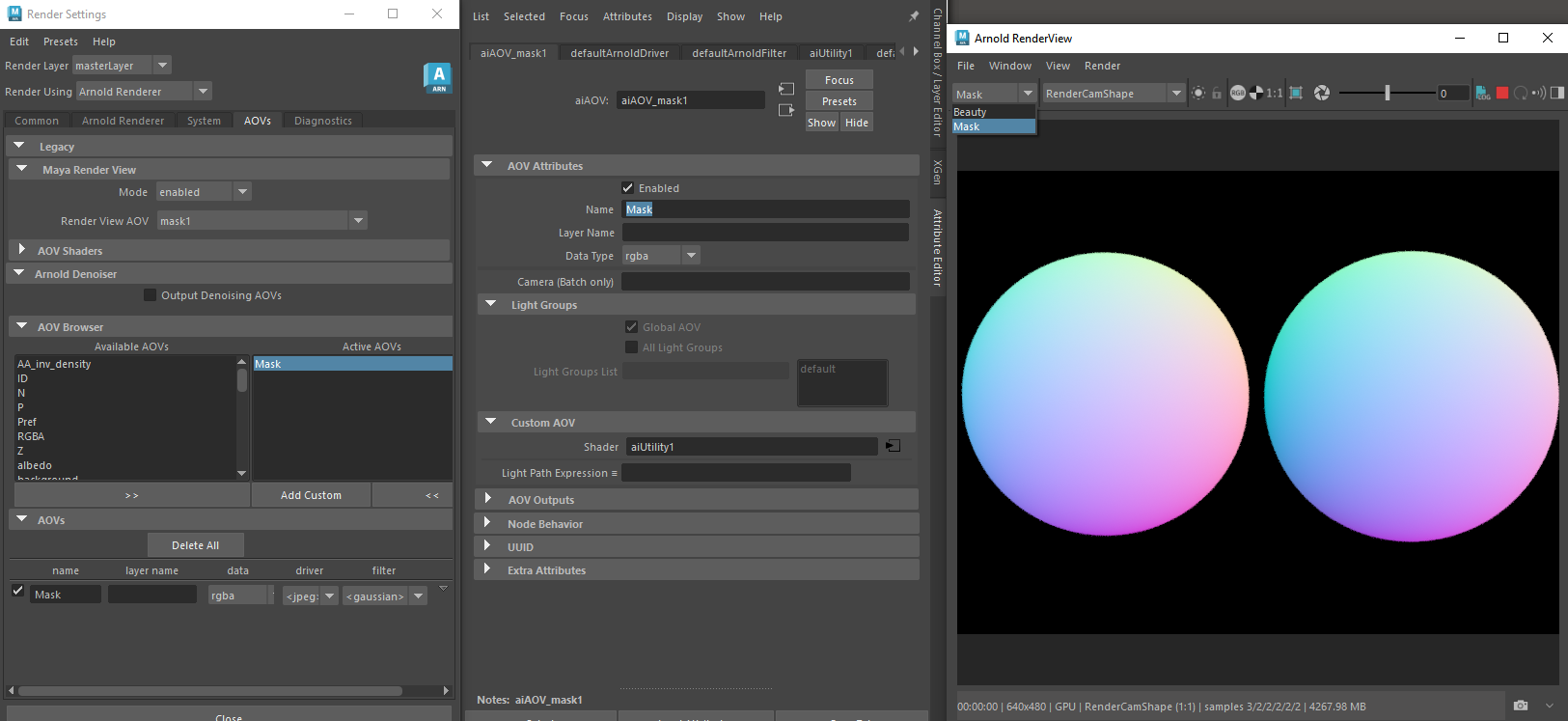This screenshot has width=1568, height=721.
Task: Click the Add Custom button
Action: pyautogui.click(x=311, y=495)
